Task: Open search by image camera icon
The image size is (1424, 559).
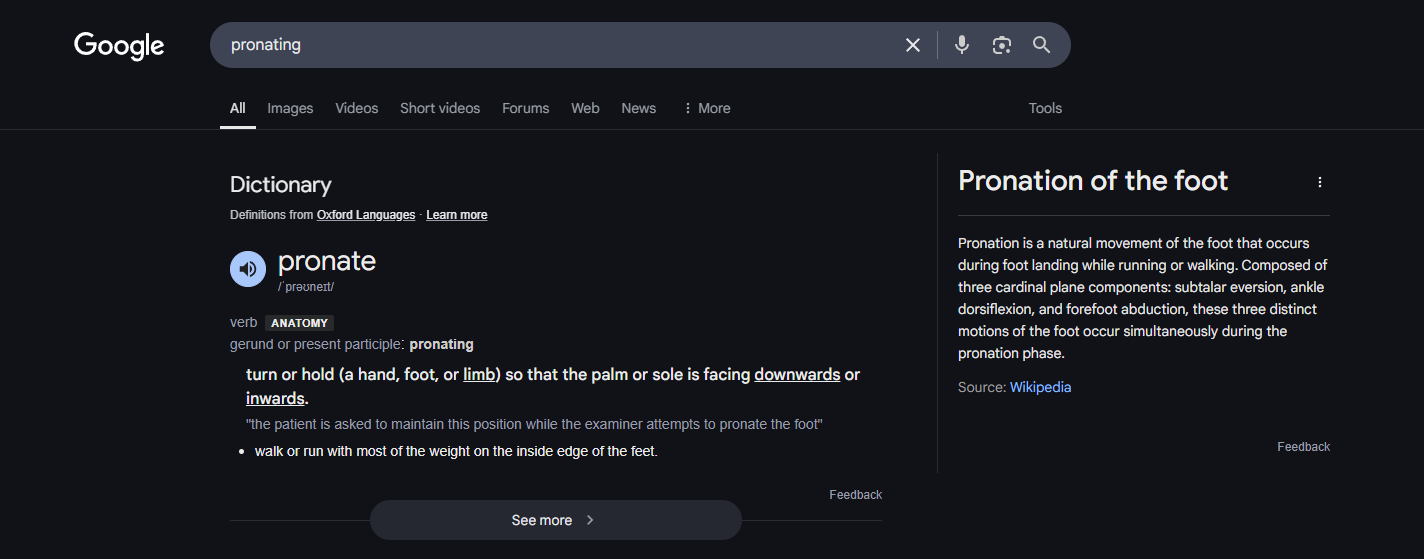Action: point(1001,45)
